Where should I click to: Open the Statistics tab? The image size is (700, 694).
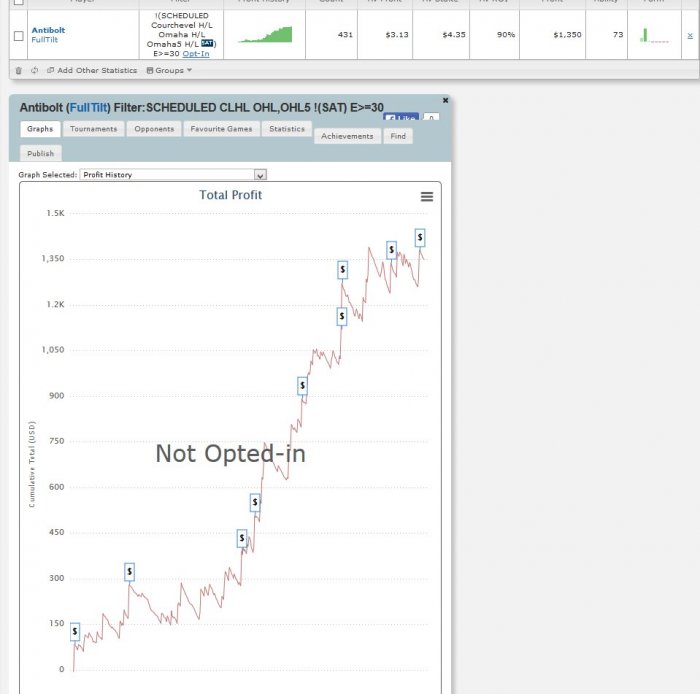(x=287, y=129)
